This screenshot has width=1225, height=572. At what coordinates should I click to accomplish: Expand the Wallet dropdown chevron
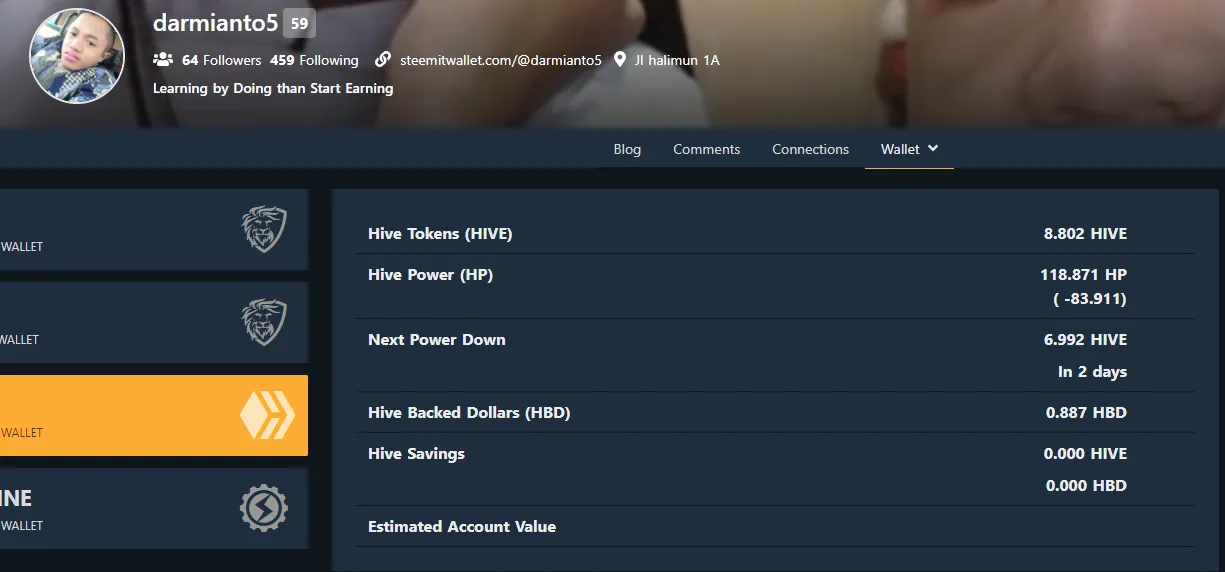coord(933,148)
